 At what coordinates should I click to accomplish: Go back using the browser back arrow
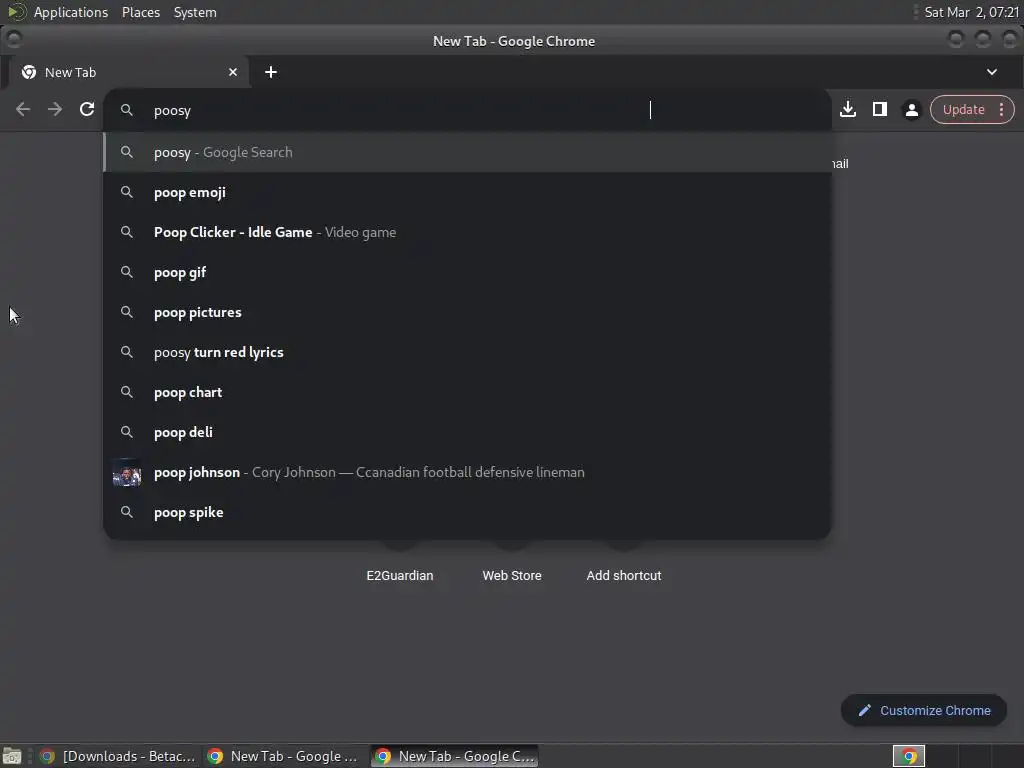[23, 109]
